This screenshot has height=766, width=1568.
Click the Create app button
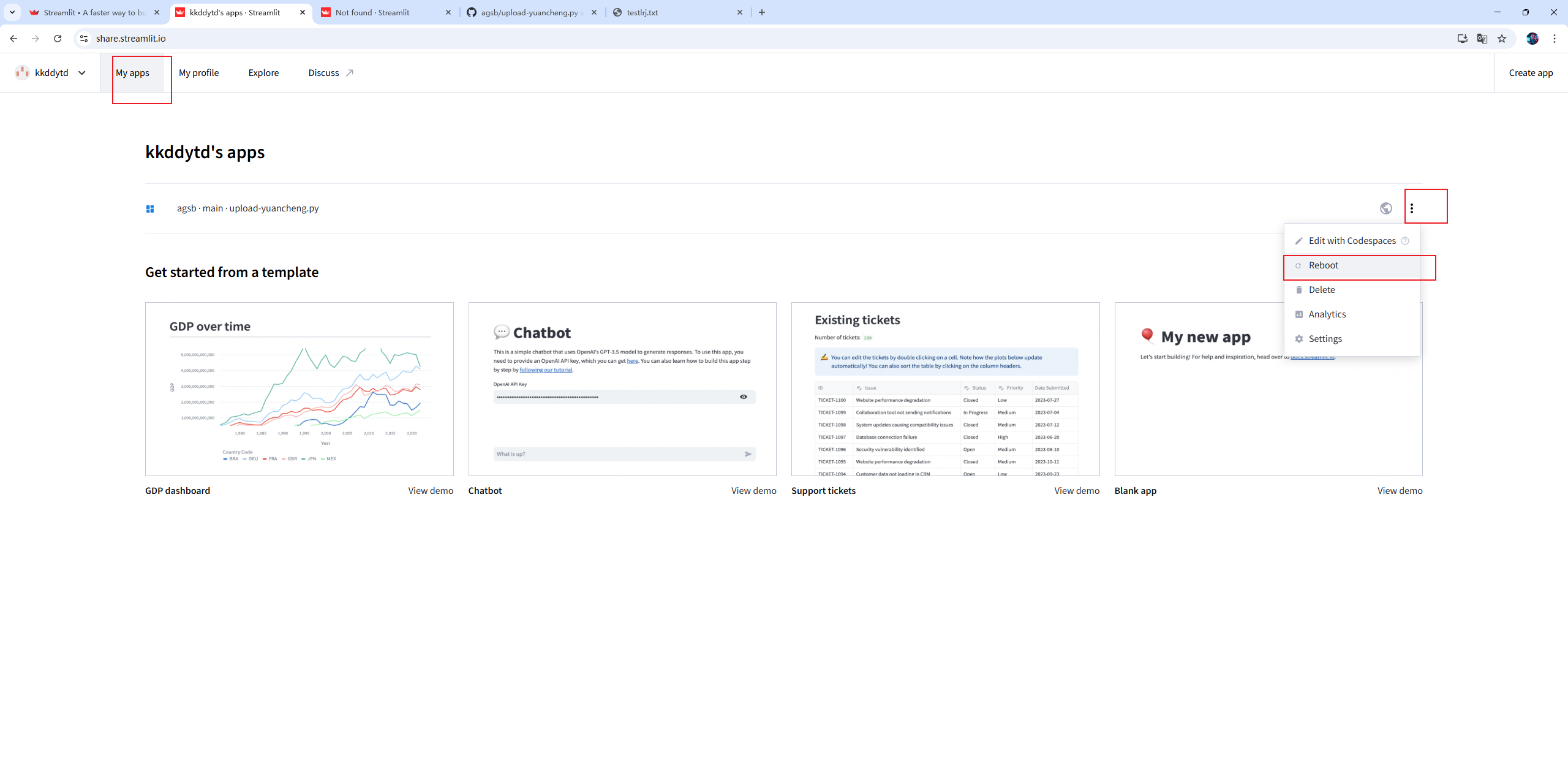click(x=1531, y=73)
